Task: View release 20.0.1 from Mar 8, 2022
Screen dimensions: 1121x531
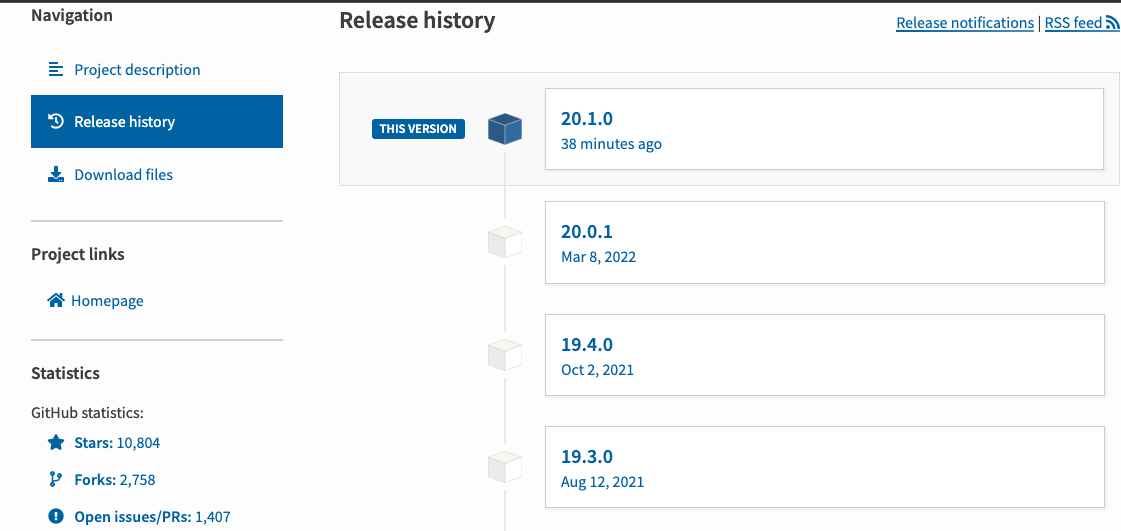Action: [824, 243]
